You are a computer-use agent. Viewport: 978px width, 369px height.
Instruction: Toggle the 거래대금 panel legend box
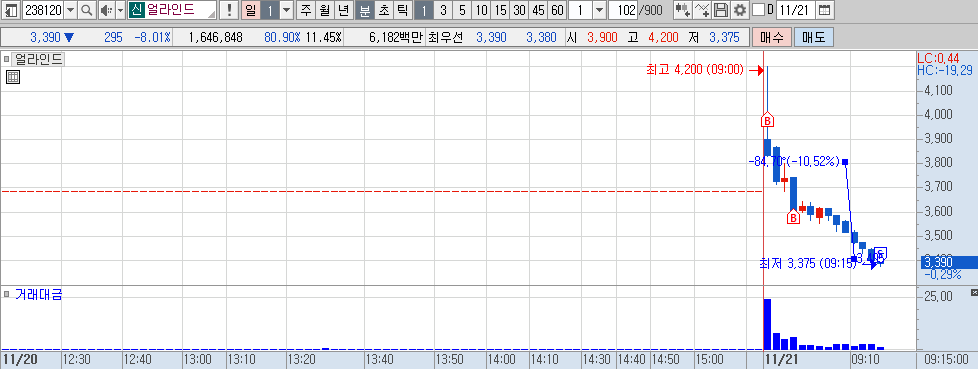(6, 294)
